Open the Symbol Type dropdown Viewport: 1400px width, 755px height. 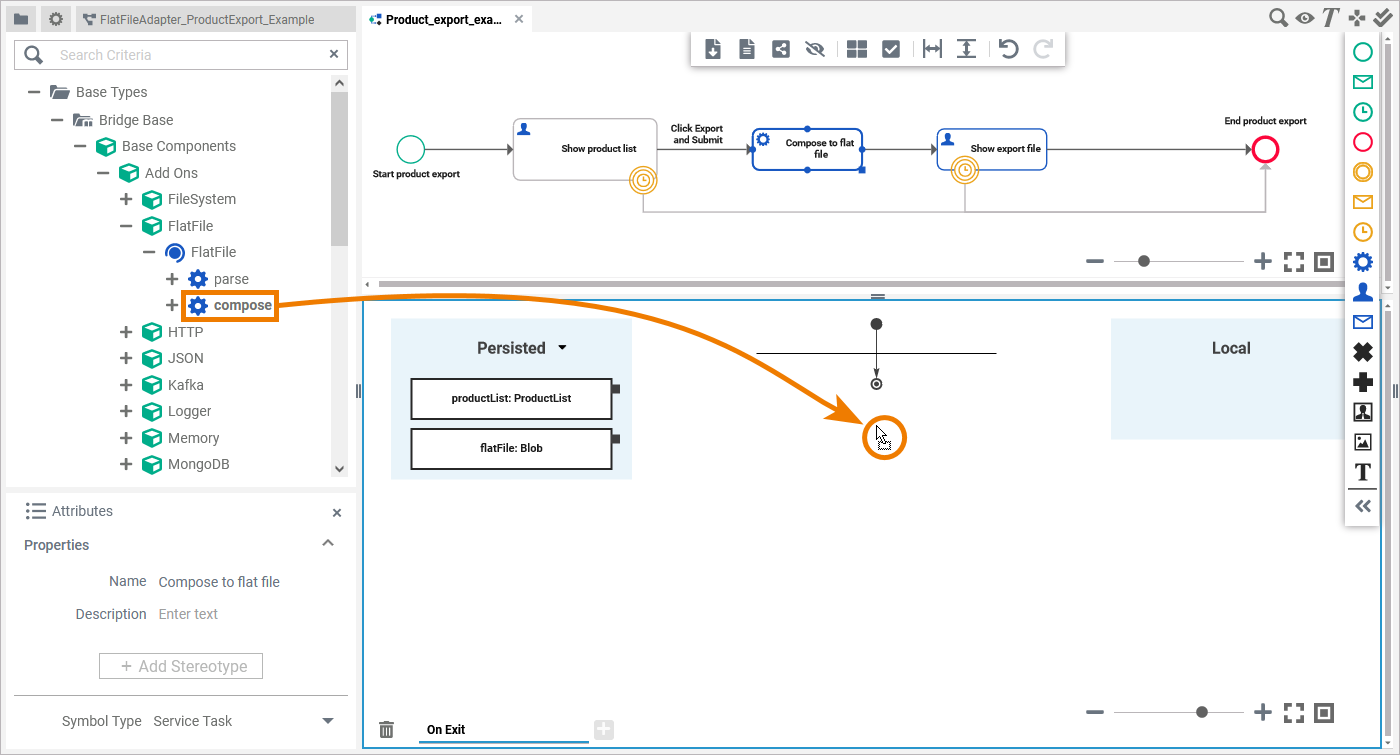[x=327, y=721]
